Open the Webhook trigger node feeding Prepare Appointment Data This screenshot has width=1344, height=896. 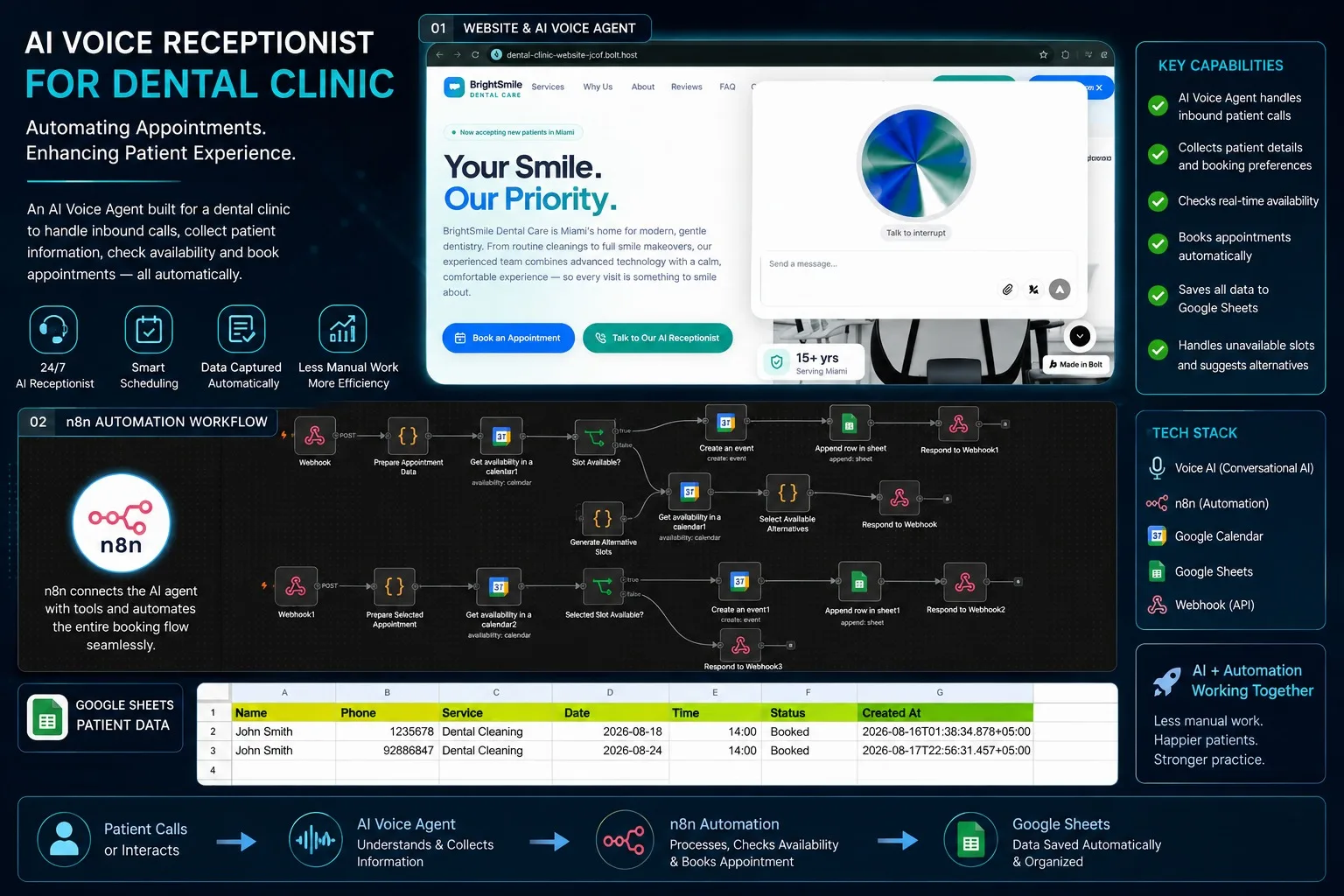click(315, 435)
